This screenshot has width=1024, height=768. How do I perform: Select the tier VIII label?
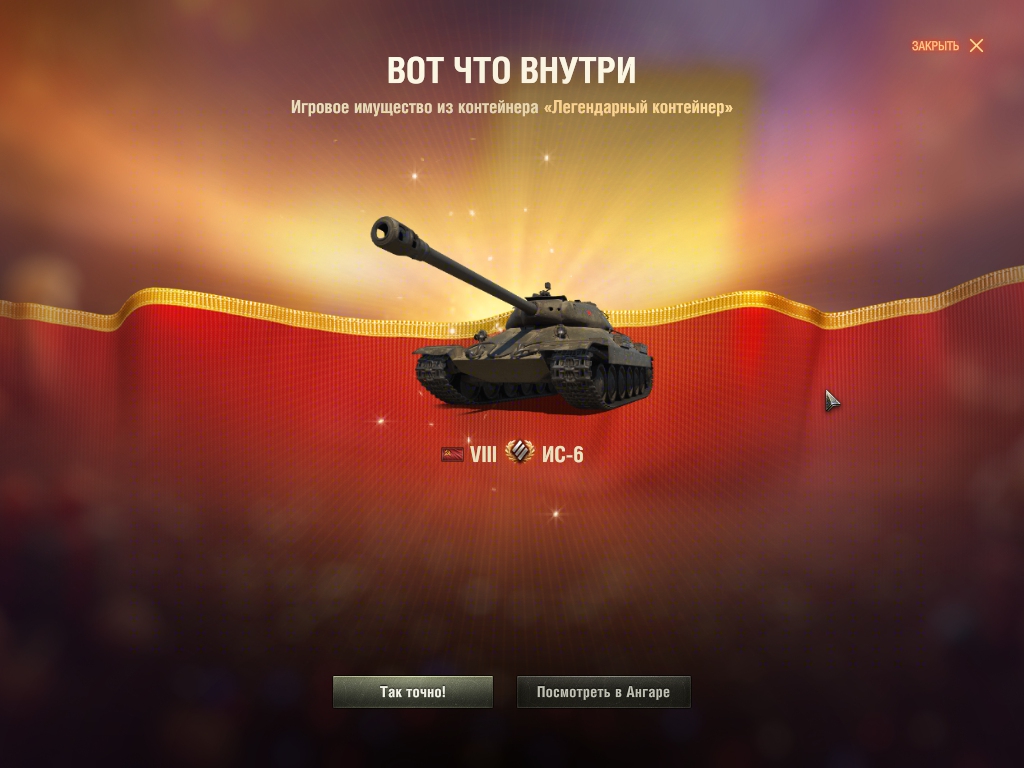pos(483,455)
